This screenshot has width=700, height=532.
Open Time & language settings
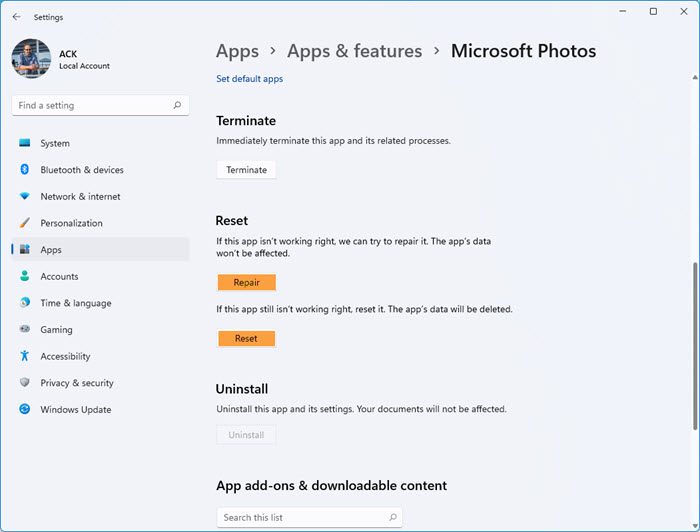75,303
